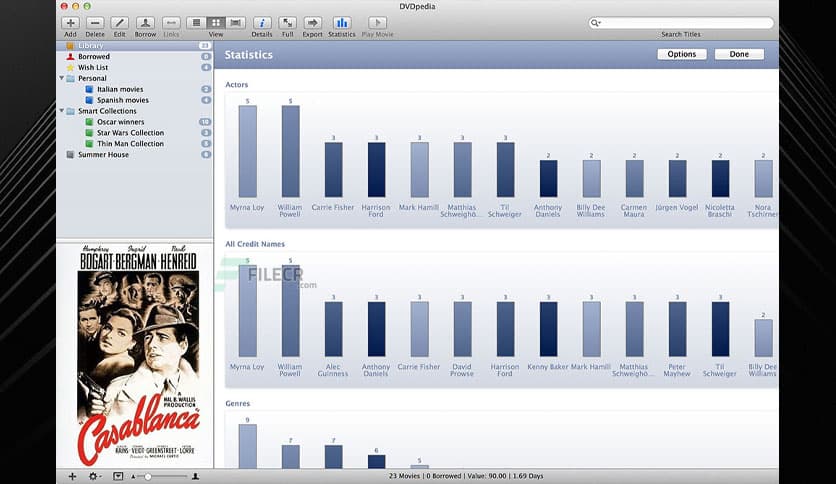
Task: Select the Borrowed collection
Action: coord(134,57)
